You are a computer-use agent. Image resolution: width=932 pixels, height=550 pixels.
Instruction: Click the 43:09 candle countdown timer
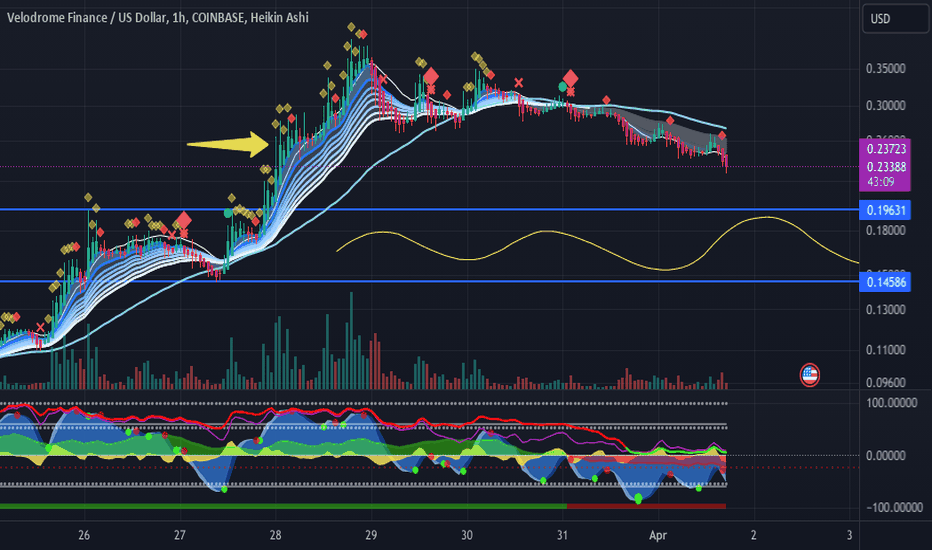point(880,182)
